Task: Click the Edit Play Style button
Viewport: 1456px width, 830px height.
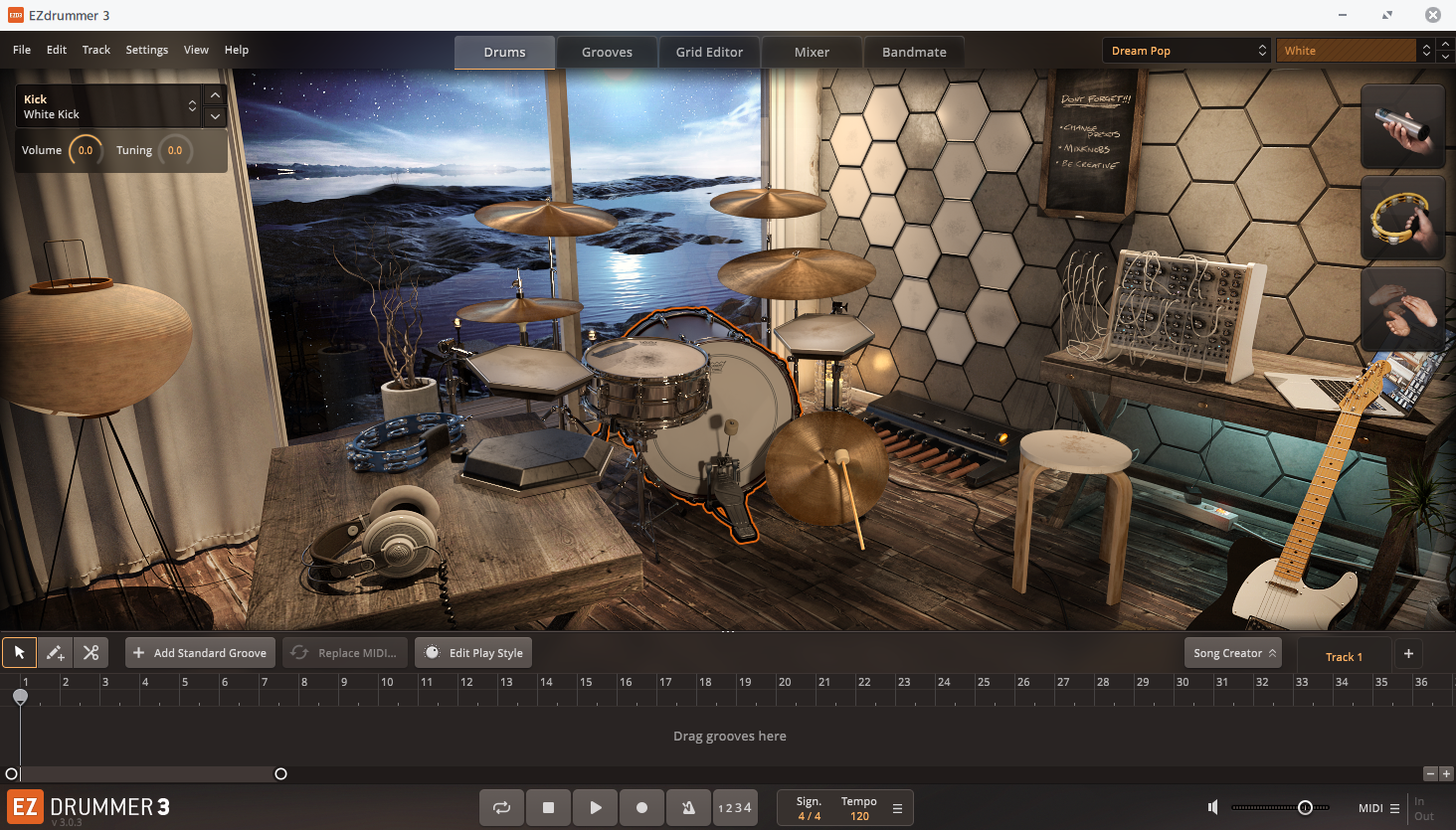Action: pos(473,653)
